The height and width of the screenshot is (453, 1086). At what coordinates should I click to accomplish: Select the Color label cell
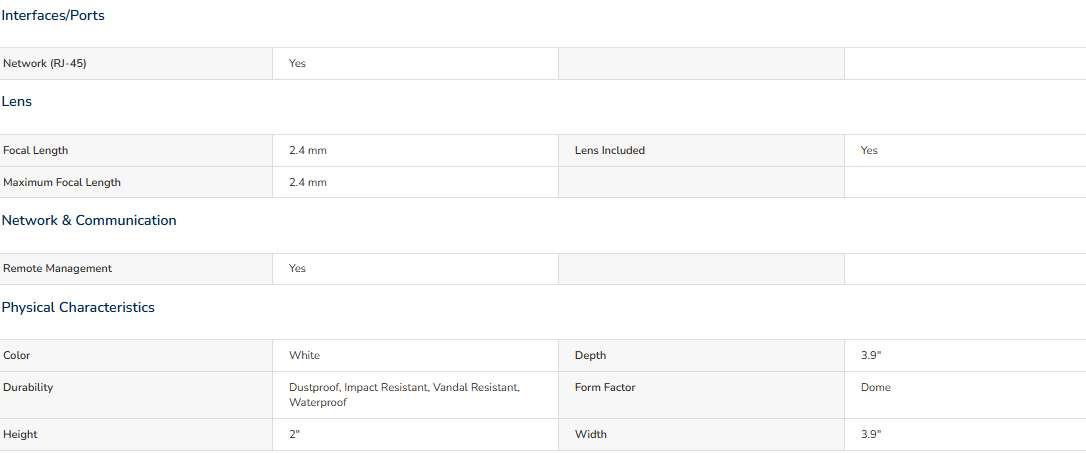[x=136, y=356]
